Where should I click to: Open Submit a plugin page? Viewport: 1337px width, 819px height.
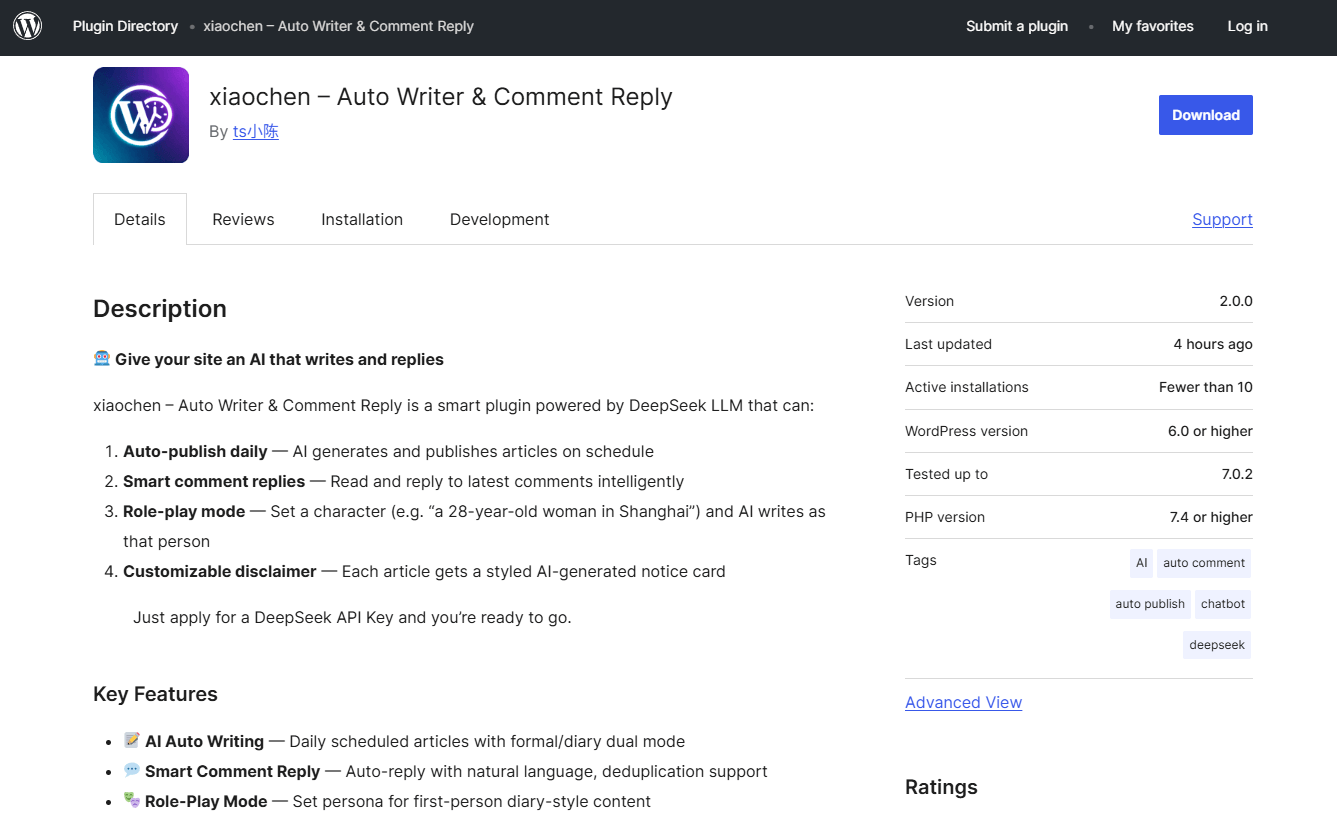click(1017, 26)
